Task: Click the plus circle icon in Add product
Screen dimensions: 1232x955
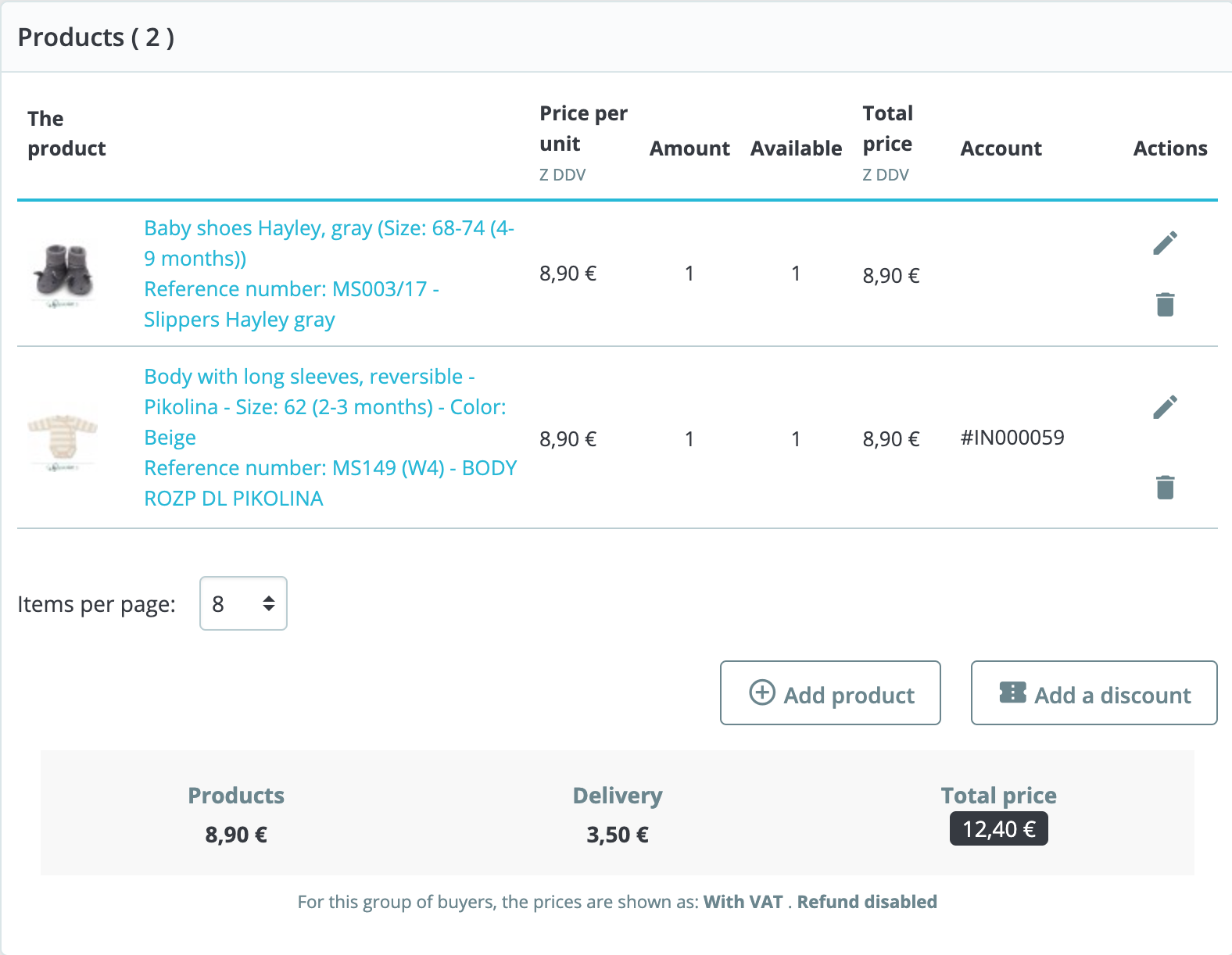Action: point(762,692)
